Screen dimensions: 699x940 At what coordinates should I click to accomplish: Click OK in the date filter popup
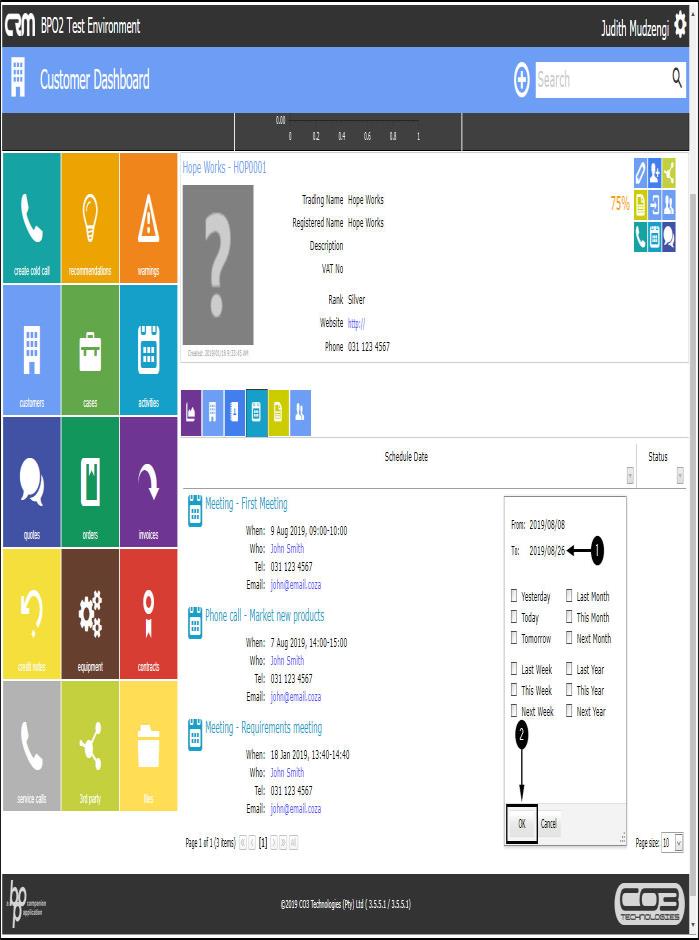coord(522,824)
